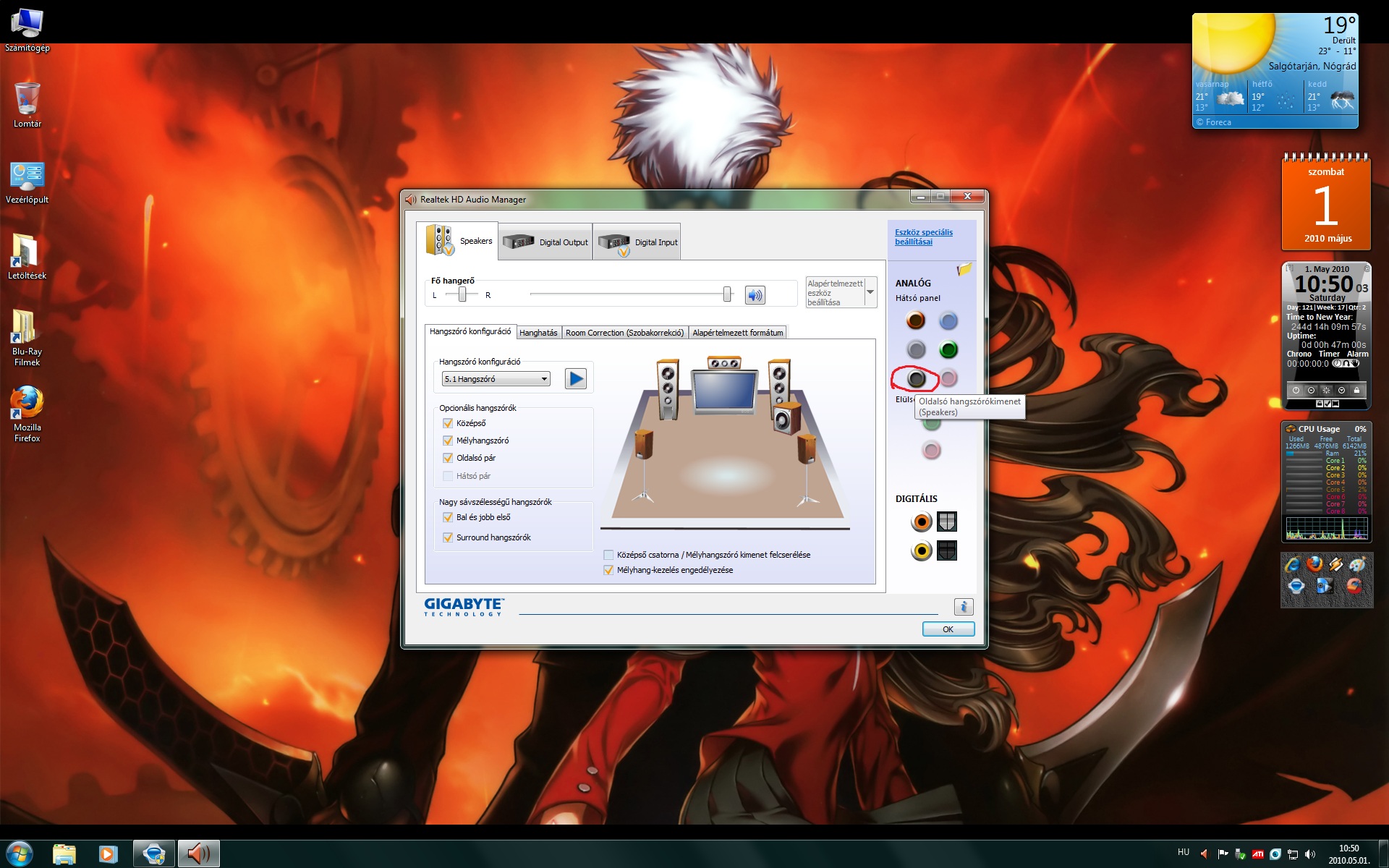Click the volume icon in system tray
This screenshot has width=1389, height=868.
[x=1310, y=854]
